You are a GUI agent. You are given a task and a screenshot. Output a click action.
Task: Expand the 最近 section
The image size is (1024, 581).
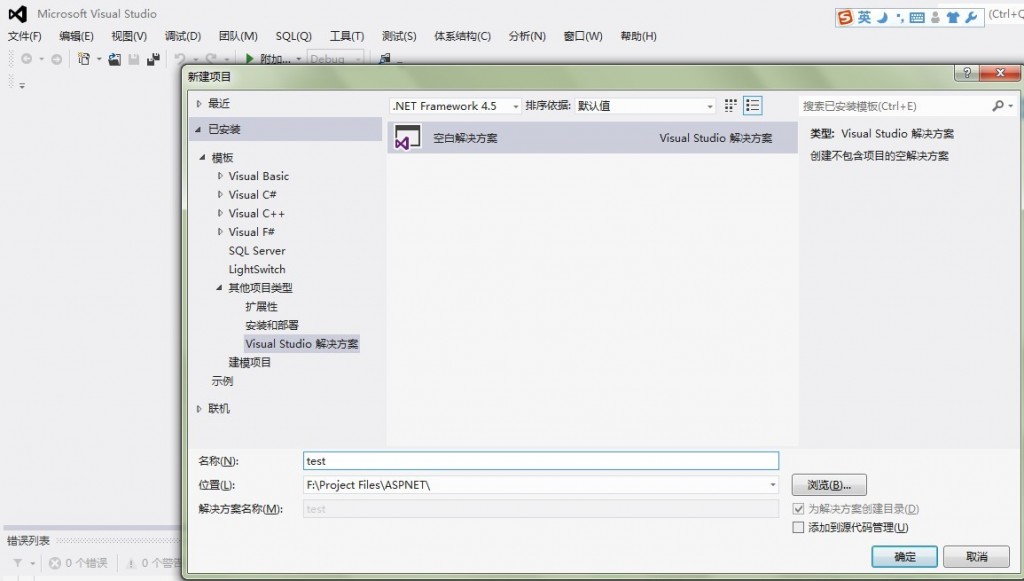(199, 104)
